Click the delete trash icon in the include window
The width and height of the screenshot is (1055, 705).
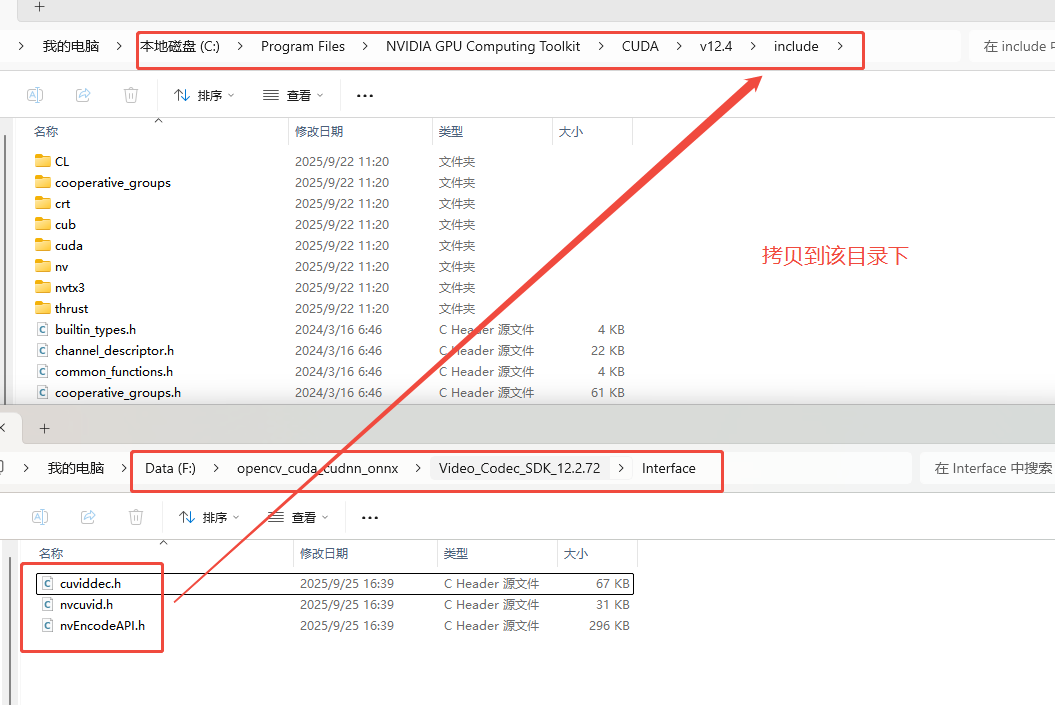pos(131,95)
